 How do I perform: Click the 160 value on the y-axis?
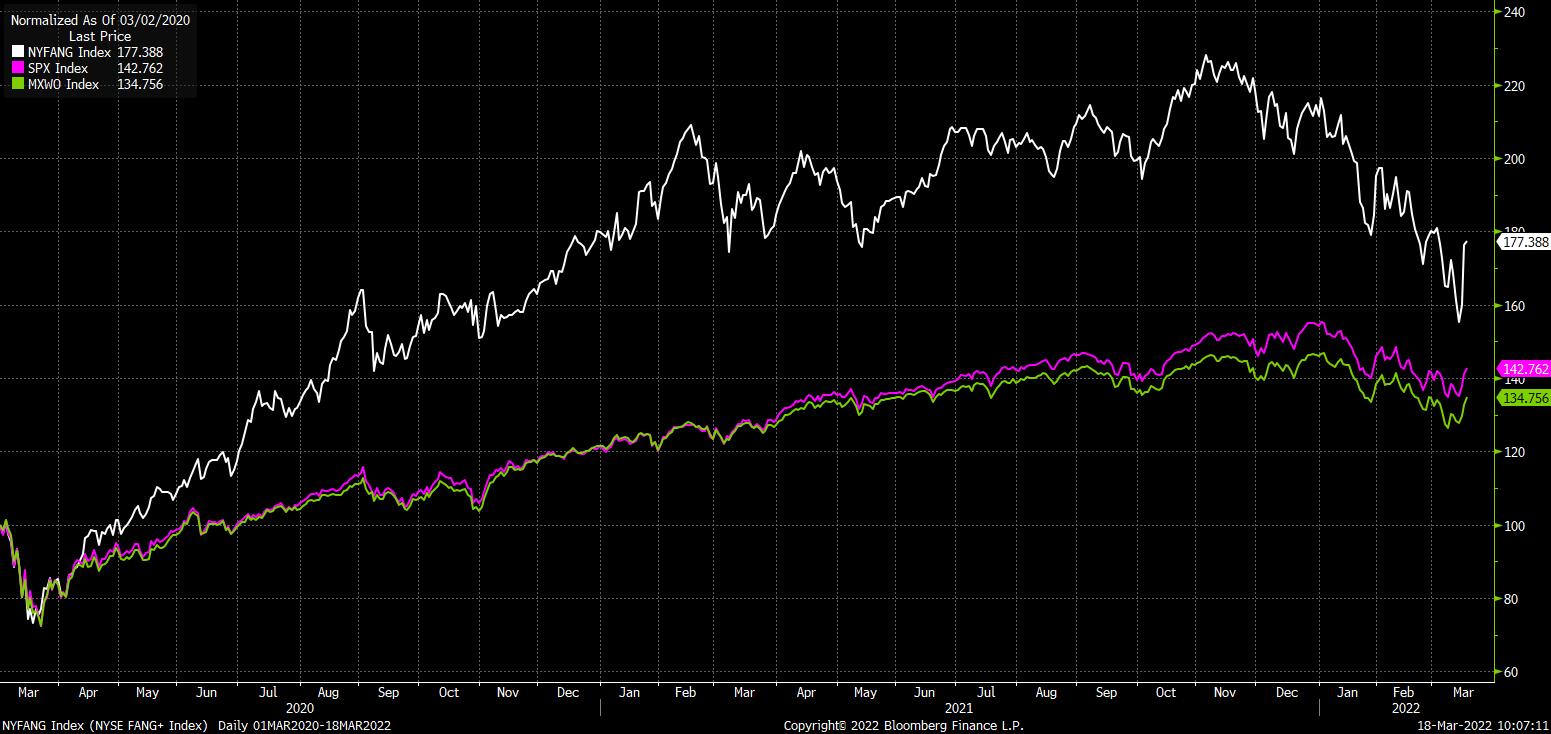1513,306
